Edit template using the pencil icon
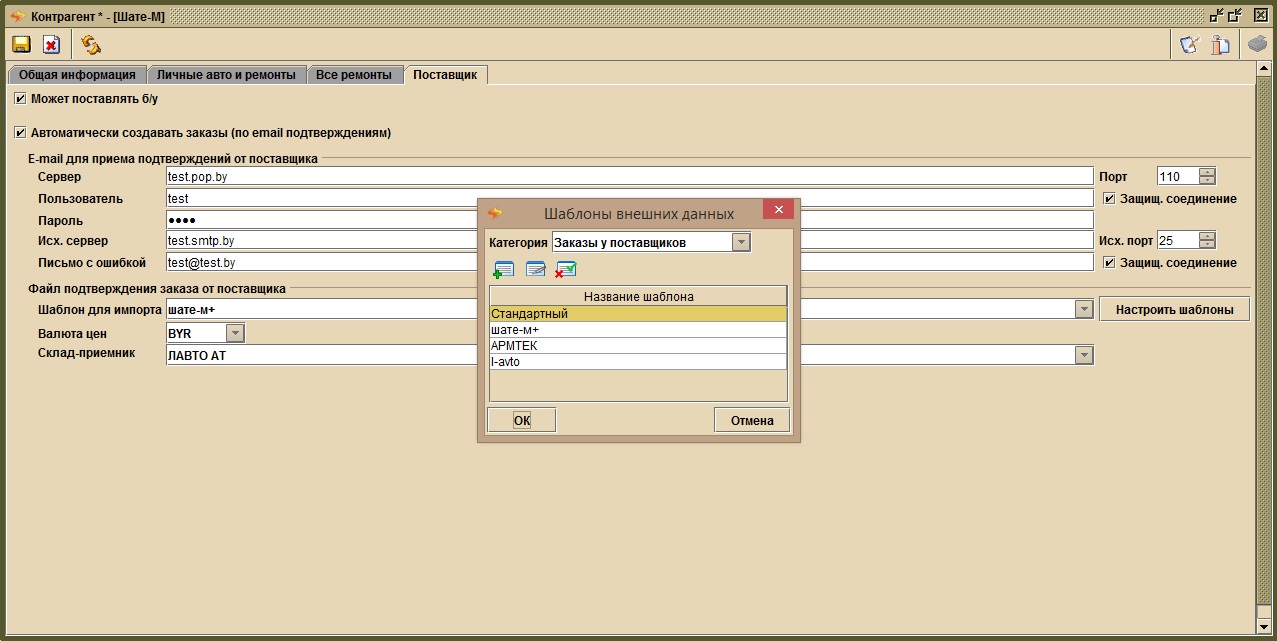 [535, 269]
